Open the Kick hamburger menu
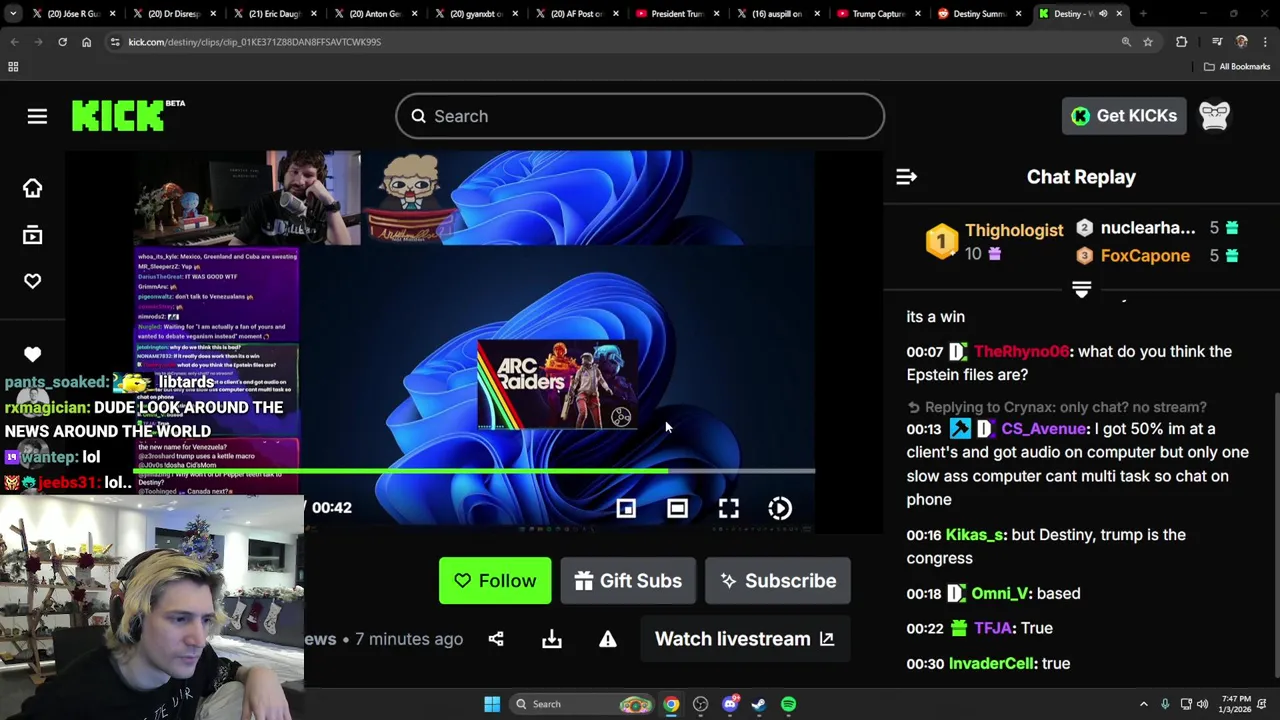The image size is (1280, 720). [37, 117]
